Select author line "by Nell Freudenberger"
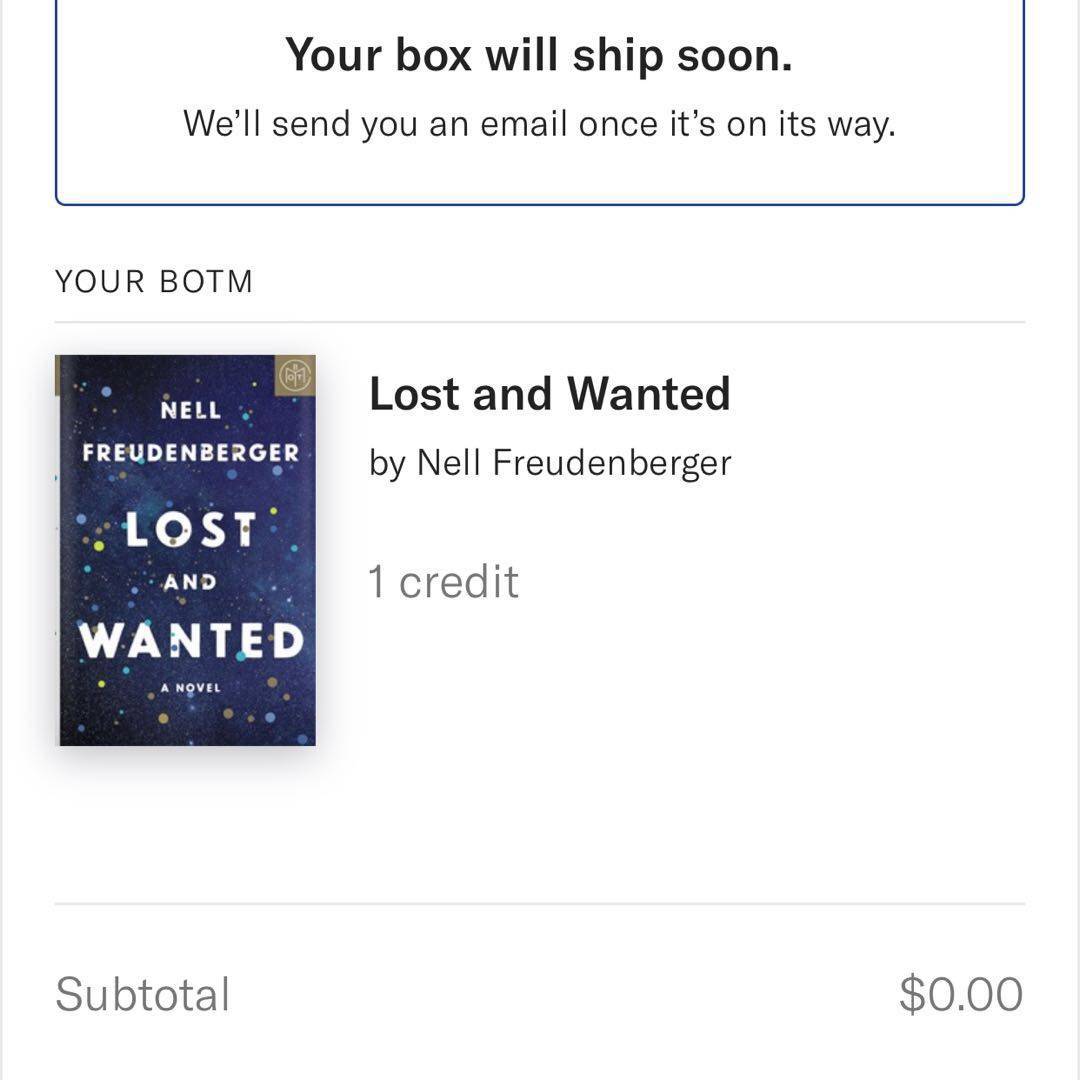 [550, 463]
